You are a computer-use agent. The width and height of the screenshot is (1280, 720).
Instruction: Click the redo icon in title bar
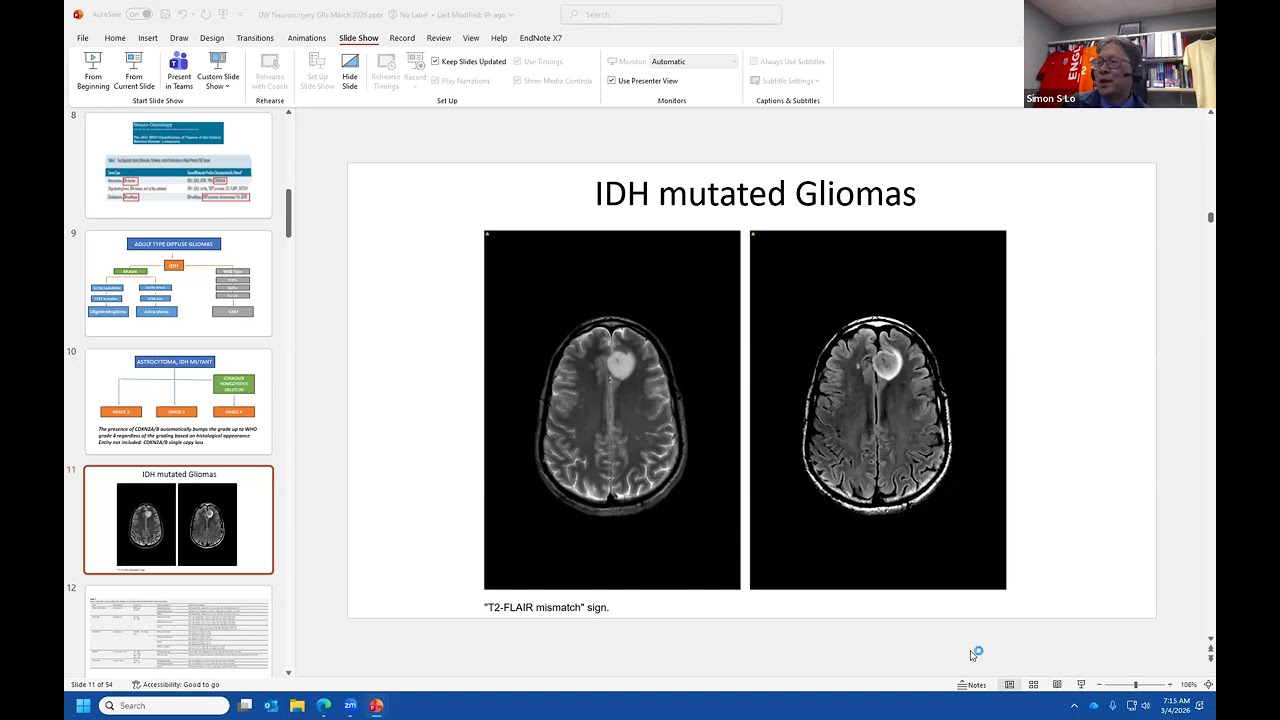(206, 14)
